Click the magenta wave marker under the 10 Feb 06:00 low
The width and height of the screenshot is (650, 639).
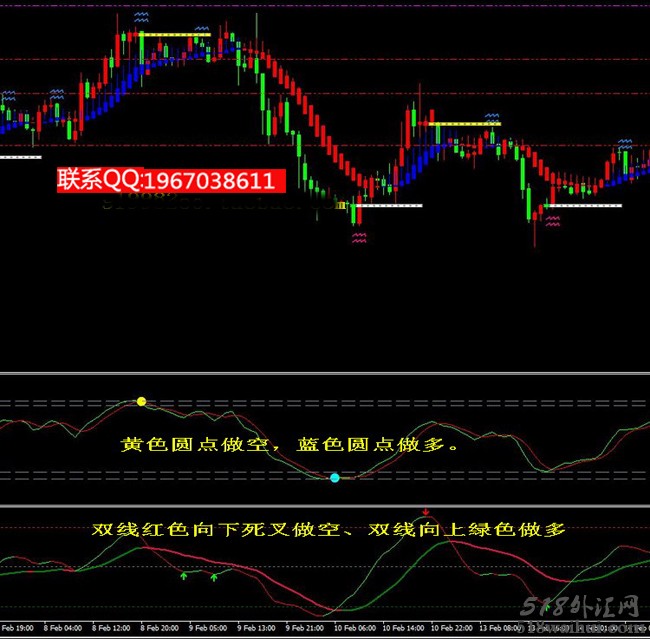(x=359, y=238)
